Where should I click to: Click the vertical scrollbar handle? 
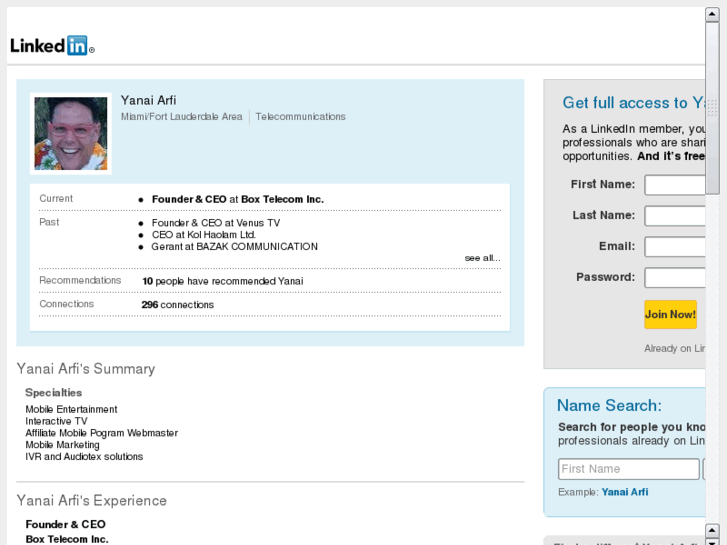[712, 108]
